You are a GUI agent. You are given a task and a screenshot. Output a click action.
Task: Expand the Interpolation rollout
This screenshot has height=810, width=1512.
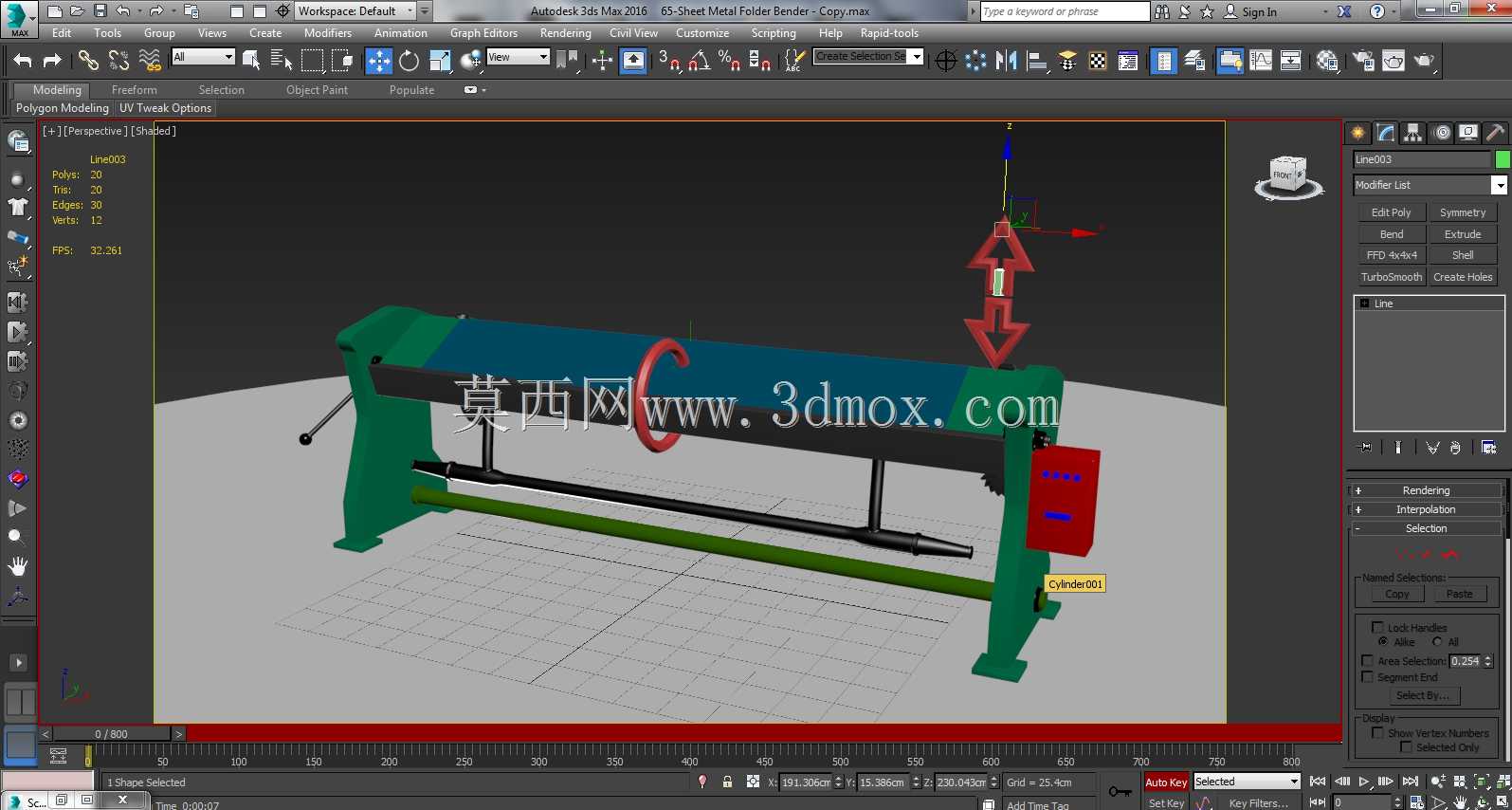tap(1426, 509)
